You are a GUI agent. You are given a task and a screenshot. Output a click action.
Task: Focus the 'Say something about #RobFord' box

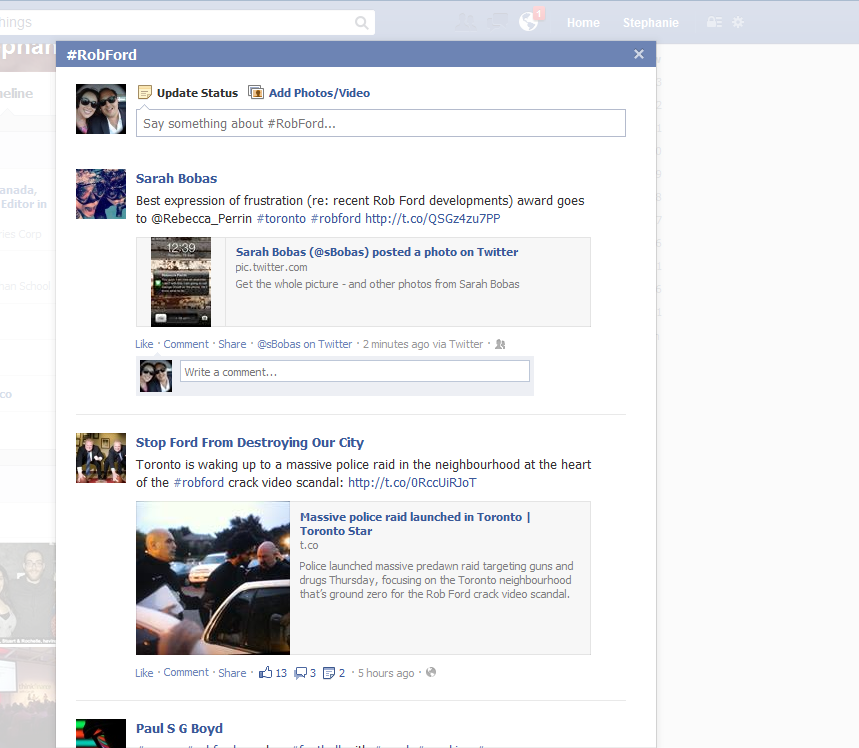point(381,123)
